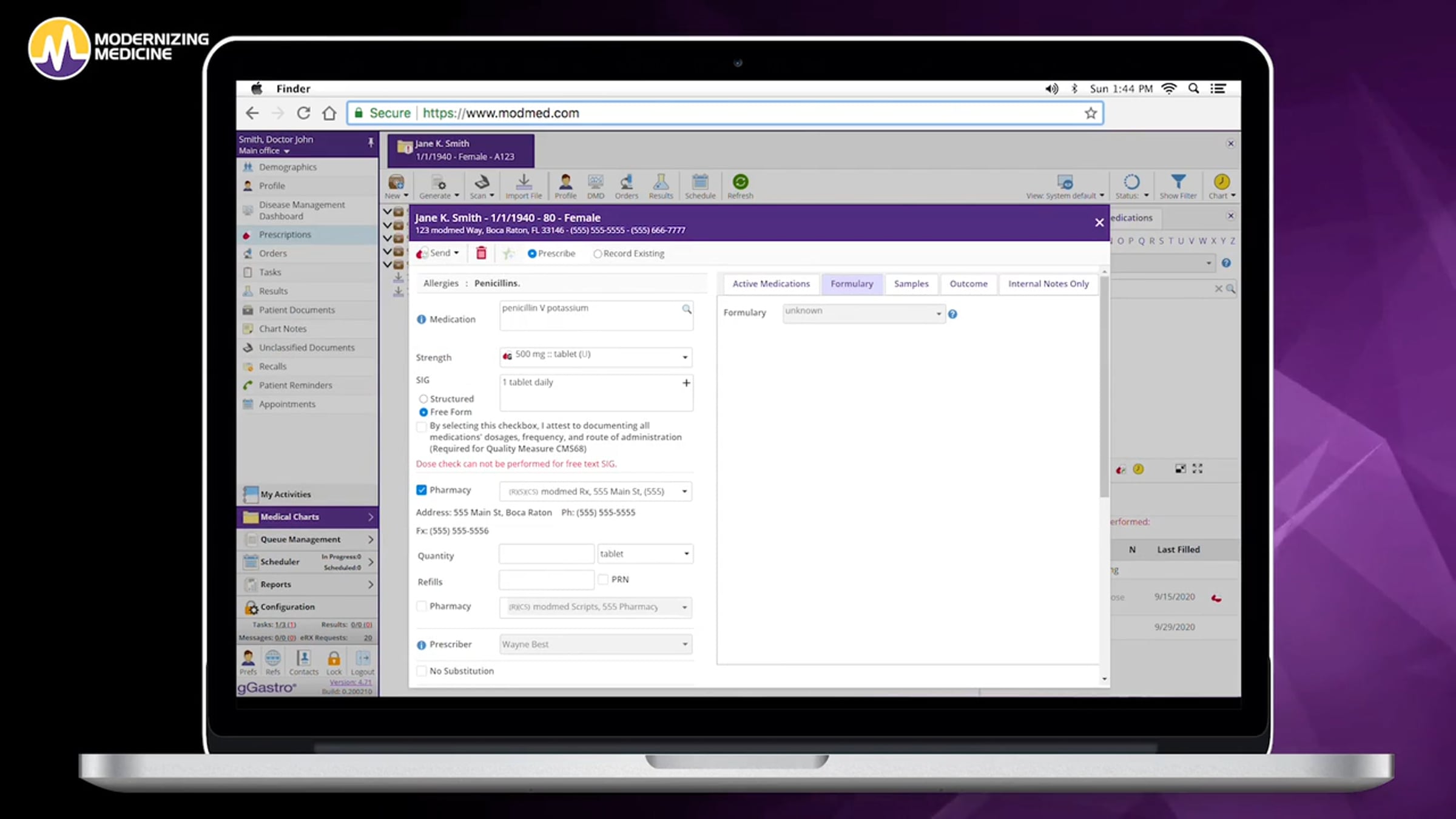
Task: Click the Lock icon in sidebar footer
Action: [334, 659]
